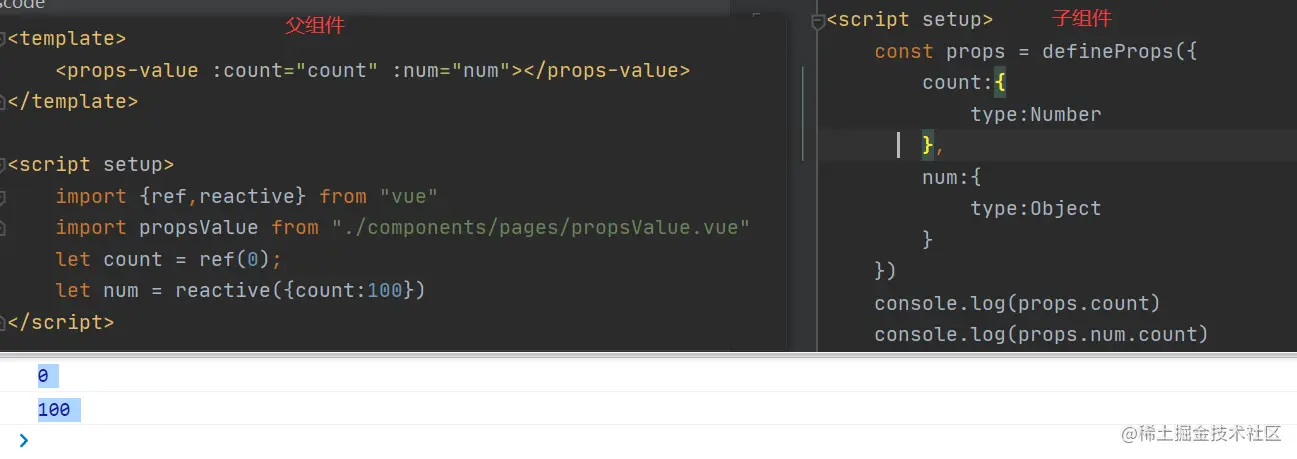Screen dimensions: 1297x459
Task: Collapse the left pane <script setup> fold marker
Action: click(x=3, y=164)
